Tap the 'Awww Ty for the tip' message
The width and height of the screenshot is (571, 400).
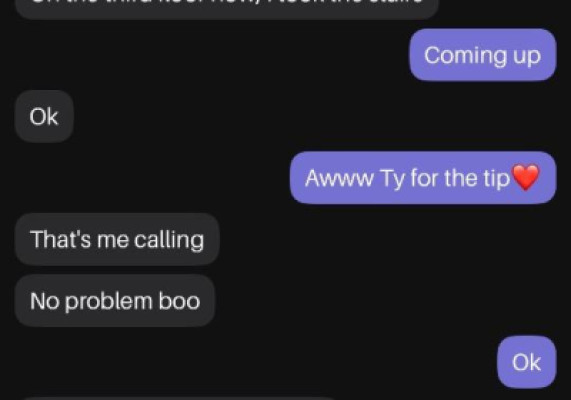click(423, 178)
